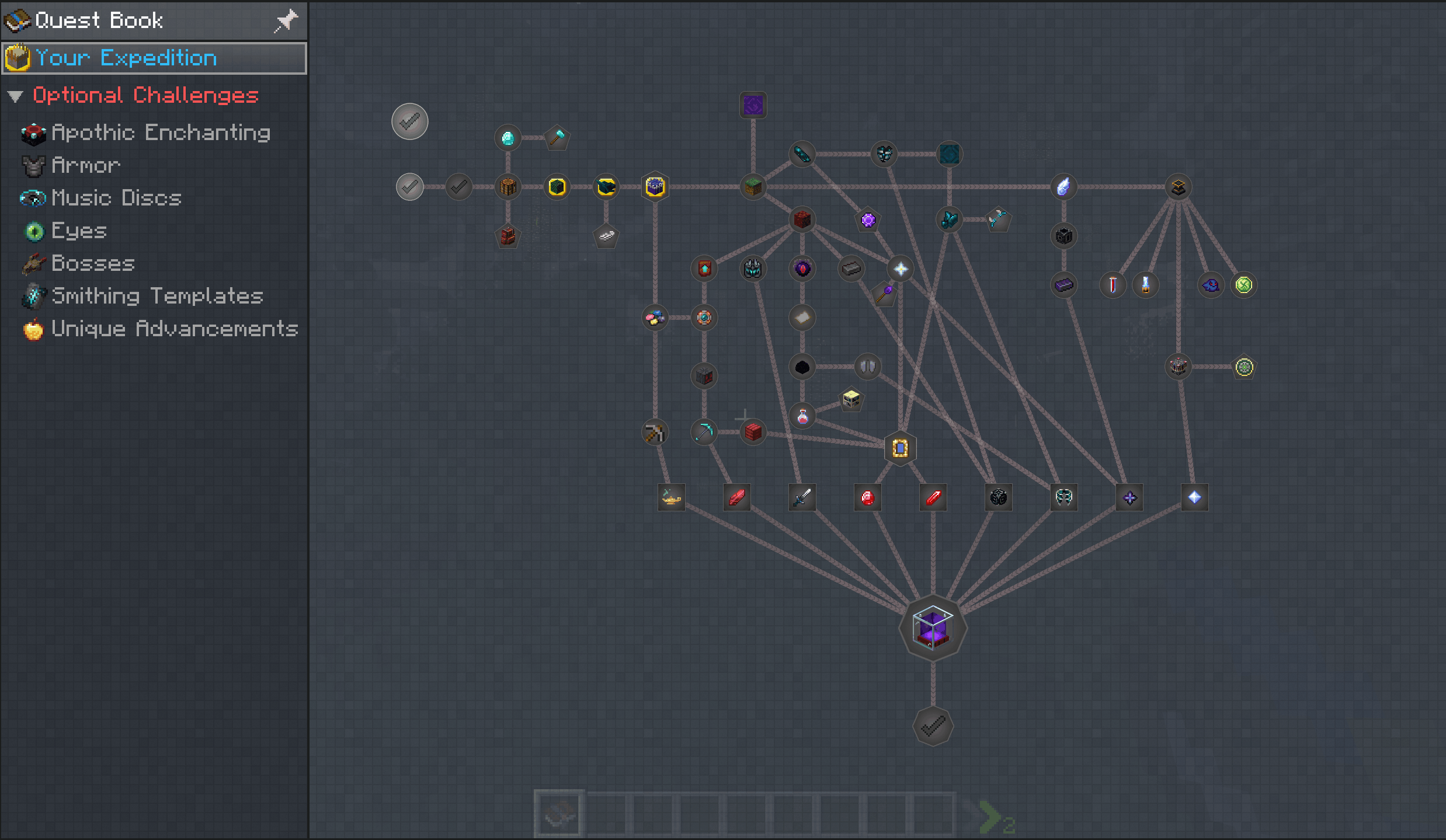The height and width of the screenshot is (840, 1446).
Task: Select the red vial quest node
Action: pos(1113,285)
